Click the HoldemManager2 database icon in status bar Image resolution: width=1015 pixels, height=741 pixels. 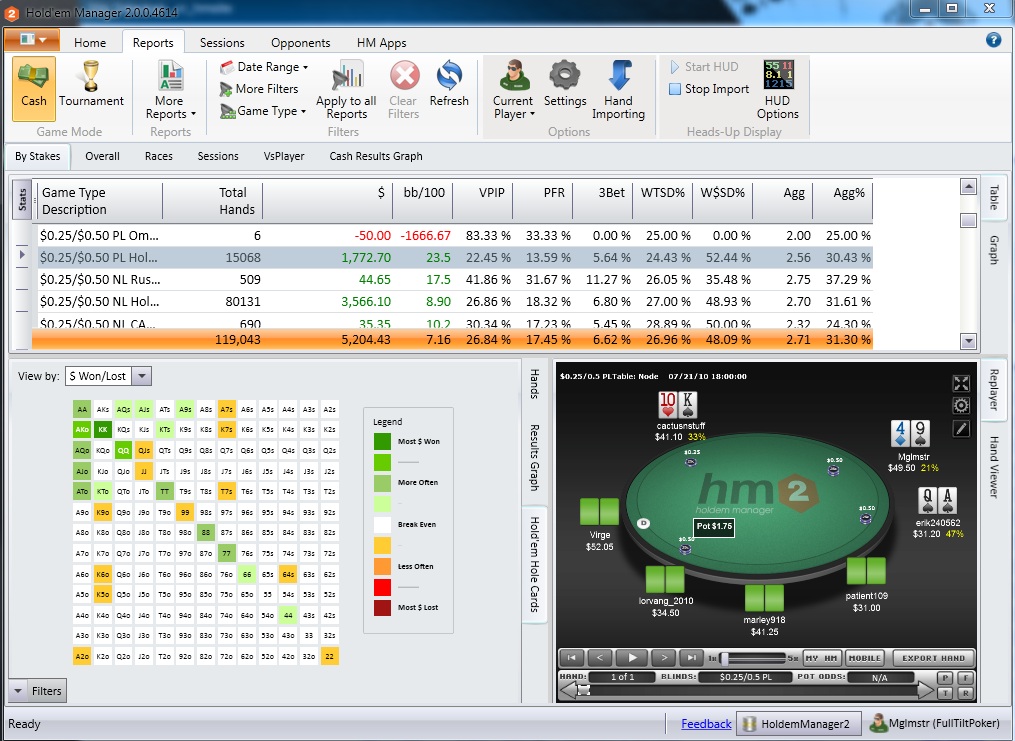coord(750,724)
